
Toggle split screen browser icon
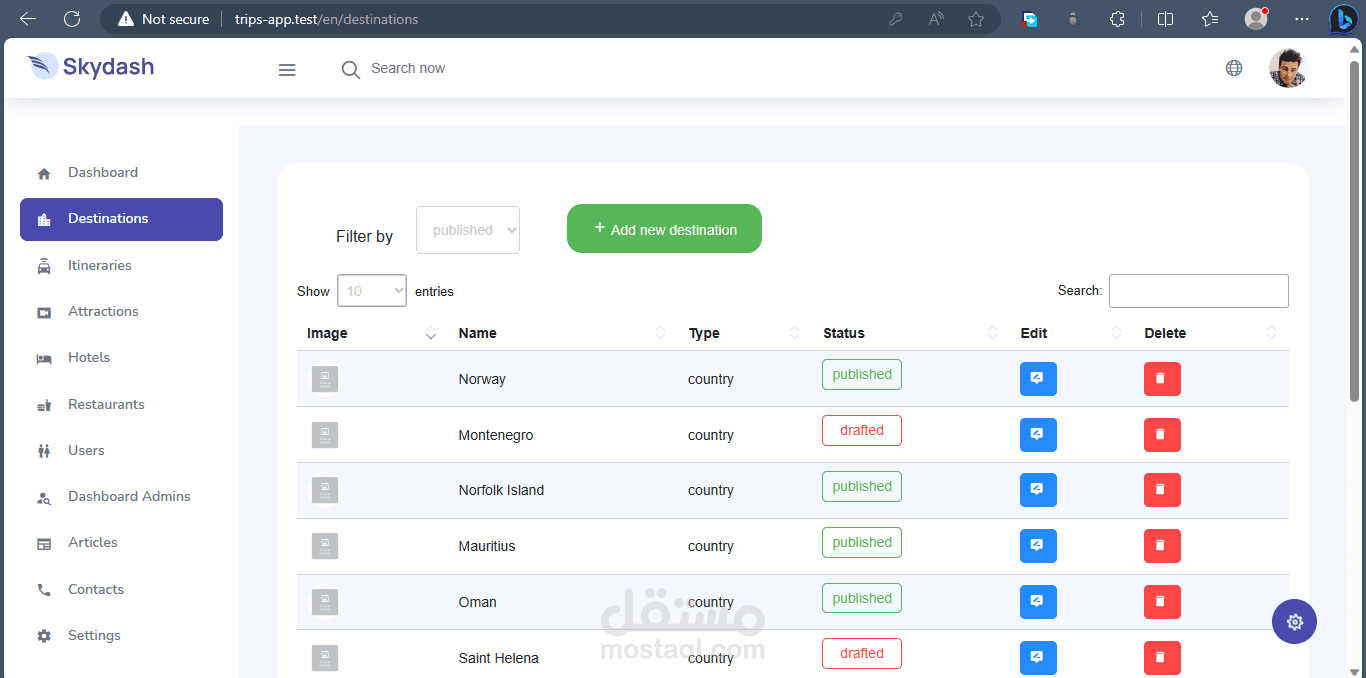1165,19
